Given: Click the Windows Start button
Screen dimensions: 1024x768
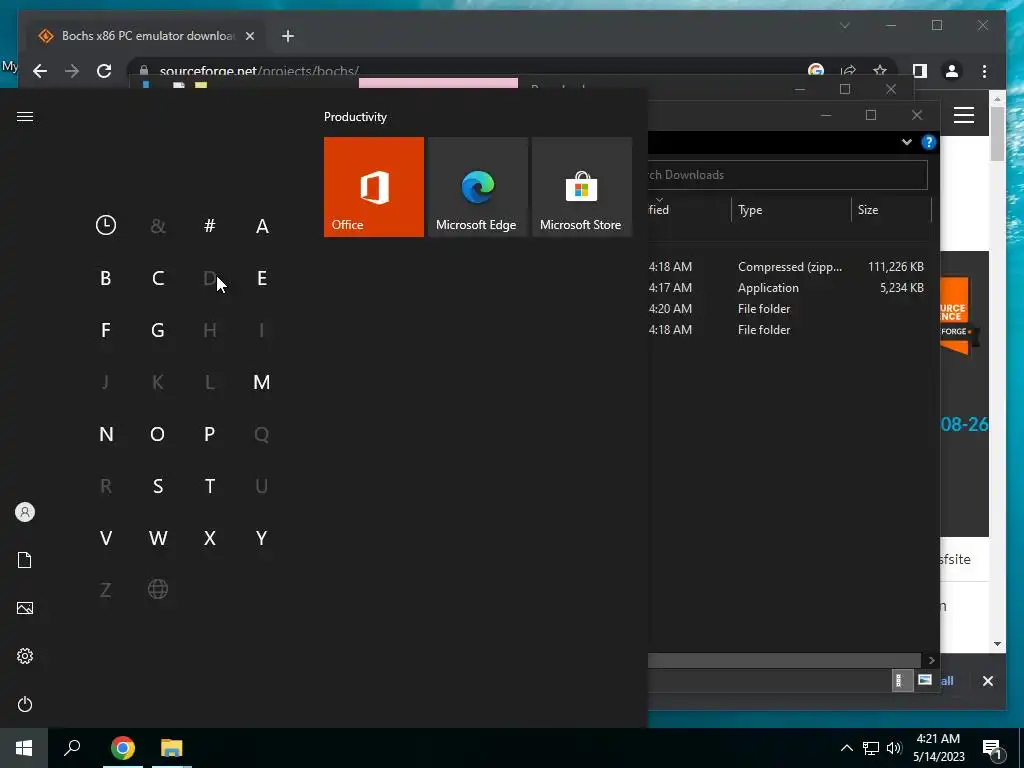Looking at the screenshot, I should tap(24, 748).
